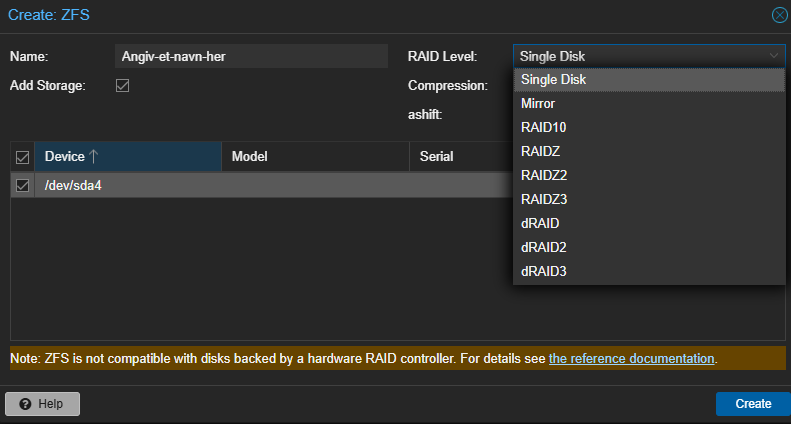Pick dRAID from the options
Screen dimensions: 791x424
point(649,224)
